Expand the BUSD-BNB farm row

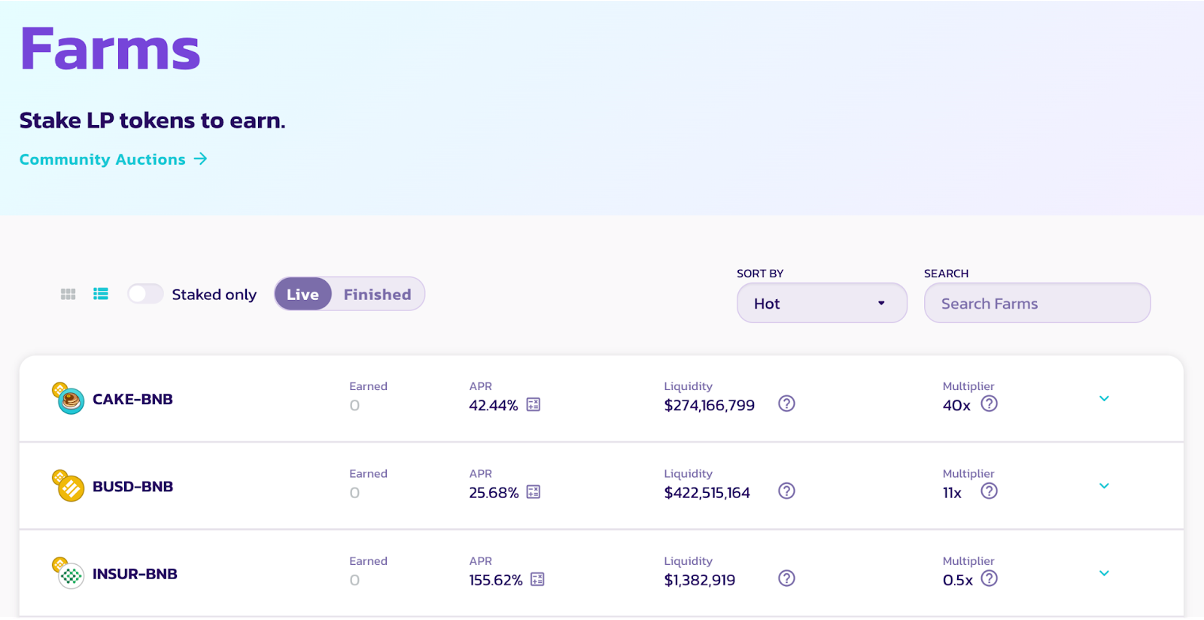[x=1104, y=486]
